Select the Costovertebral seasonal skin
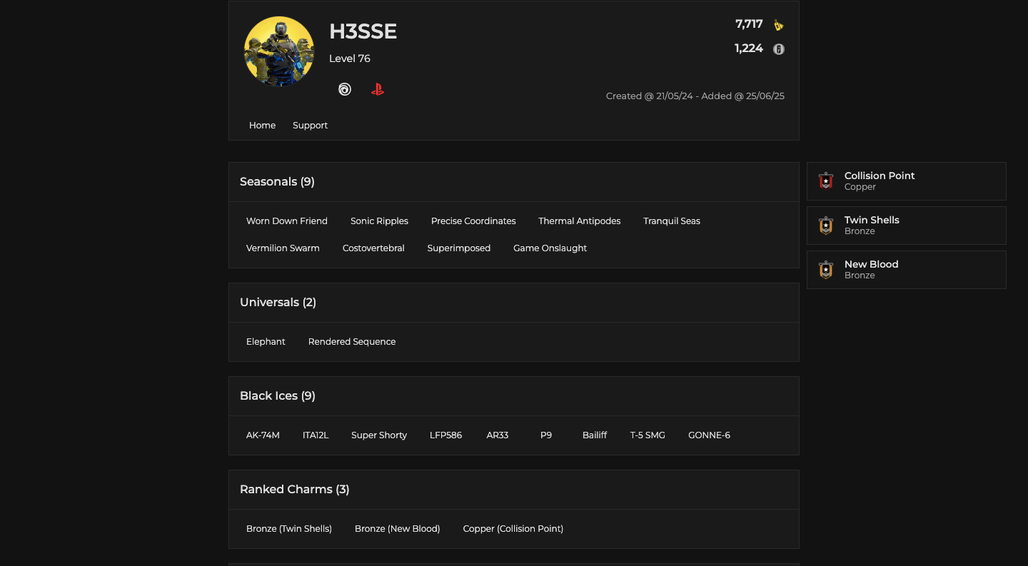The image size is (1028, 566). click(373, 248)
